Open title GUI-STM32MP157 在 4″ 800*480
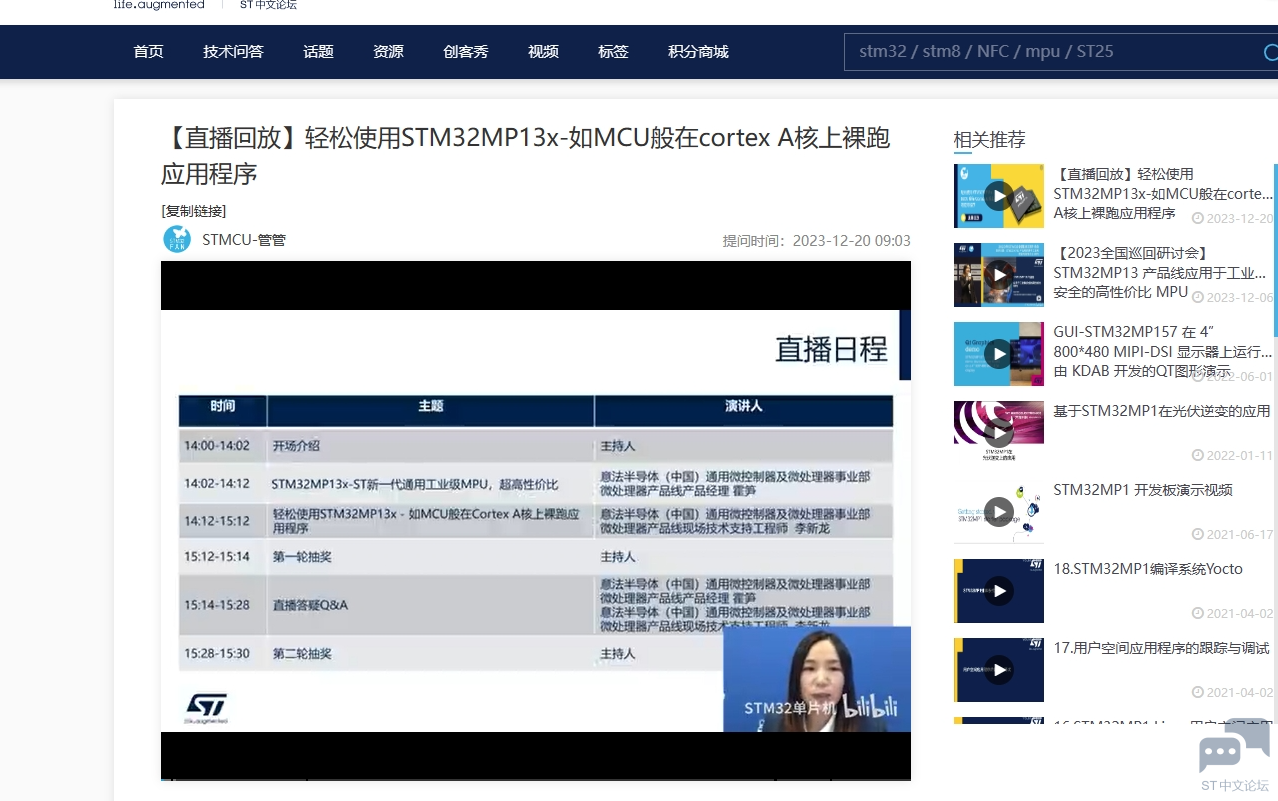 1162,351
